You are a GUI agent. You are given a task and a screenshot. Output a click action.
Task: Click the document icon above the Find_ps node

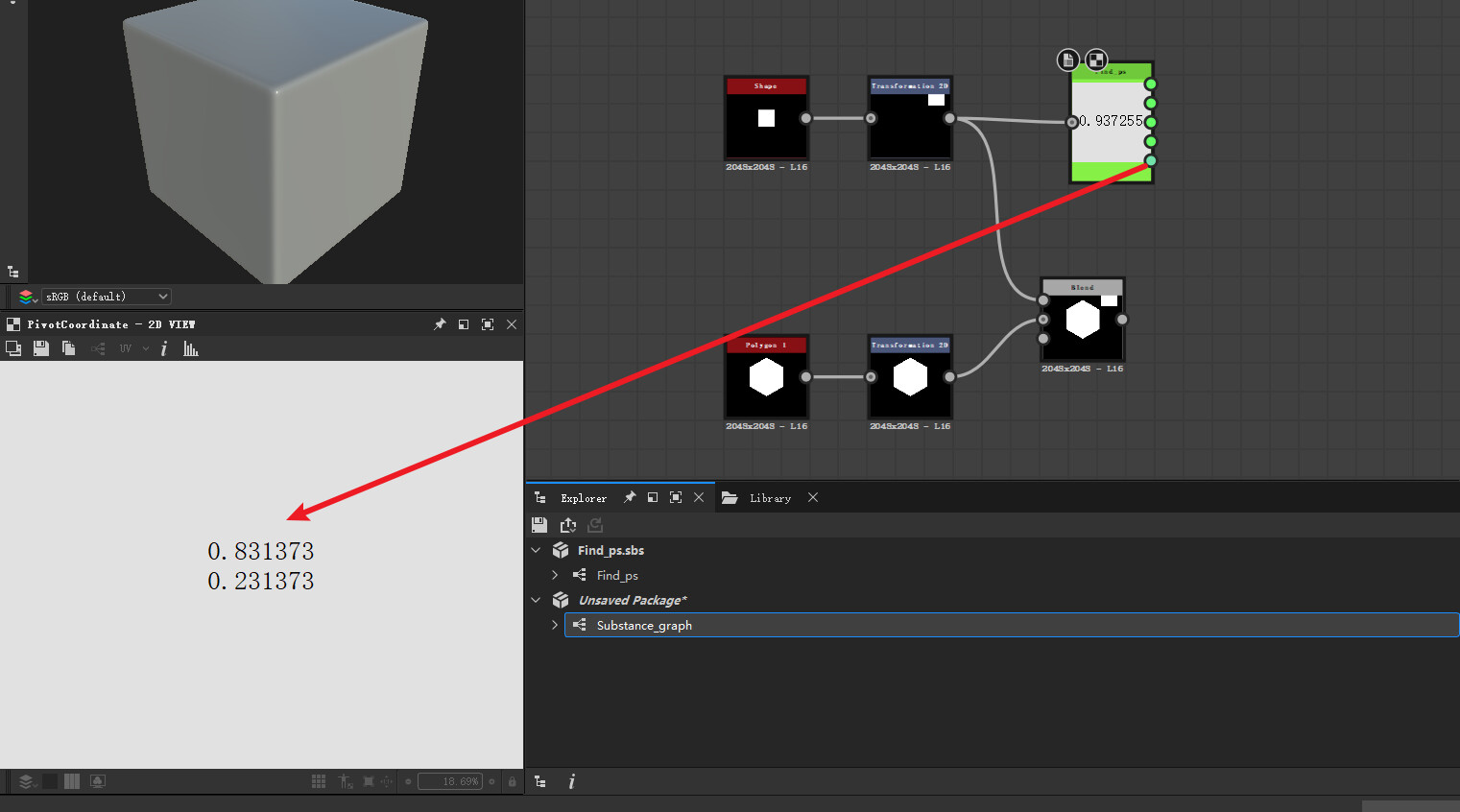point(1068,60)
